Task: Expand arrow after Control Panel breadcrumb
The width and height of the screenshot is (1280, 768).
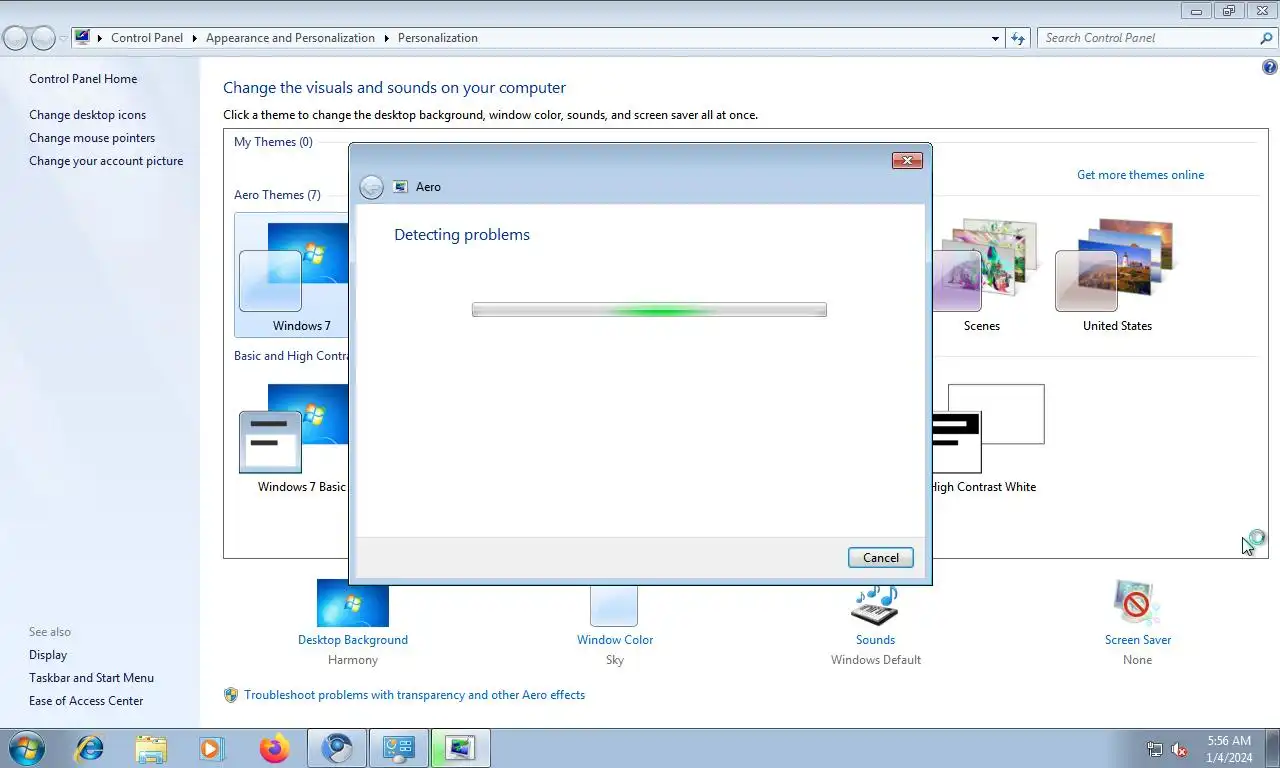Action: (x=195, y=38)
